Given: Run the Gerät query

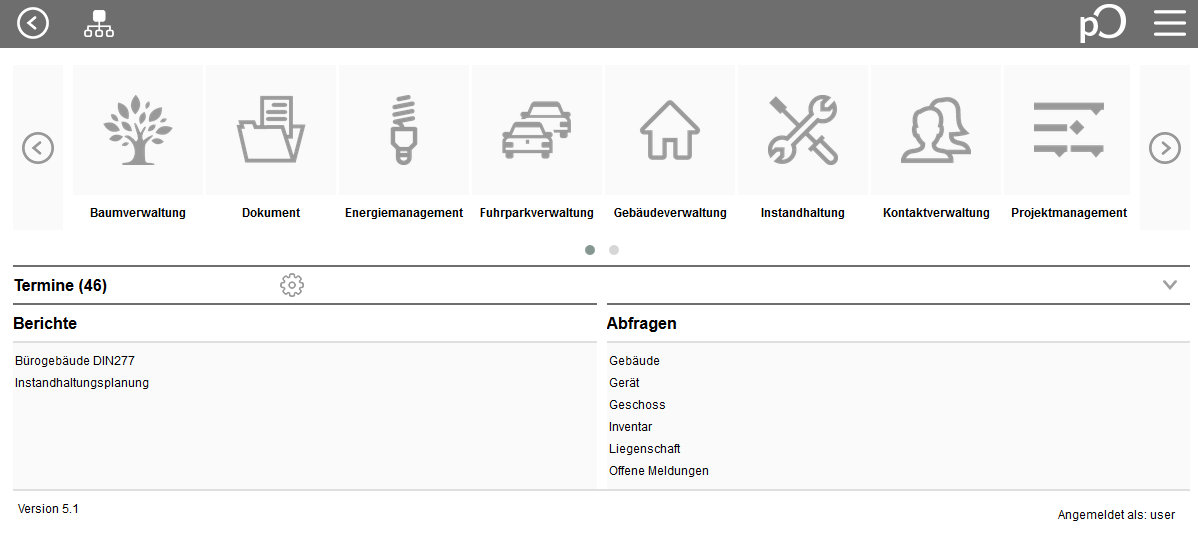Looking at the screenshot, I should click(624, 383).
